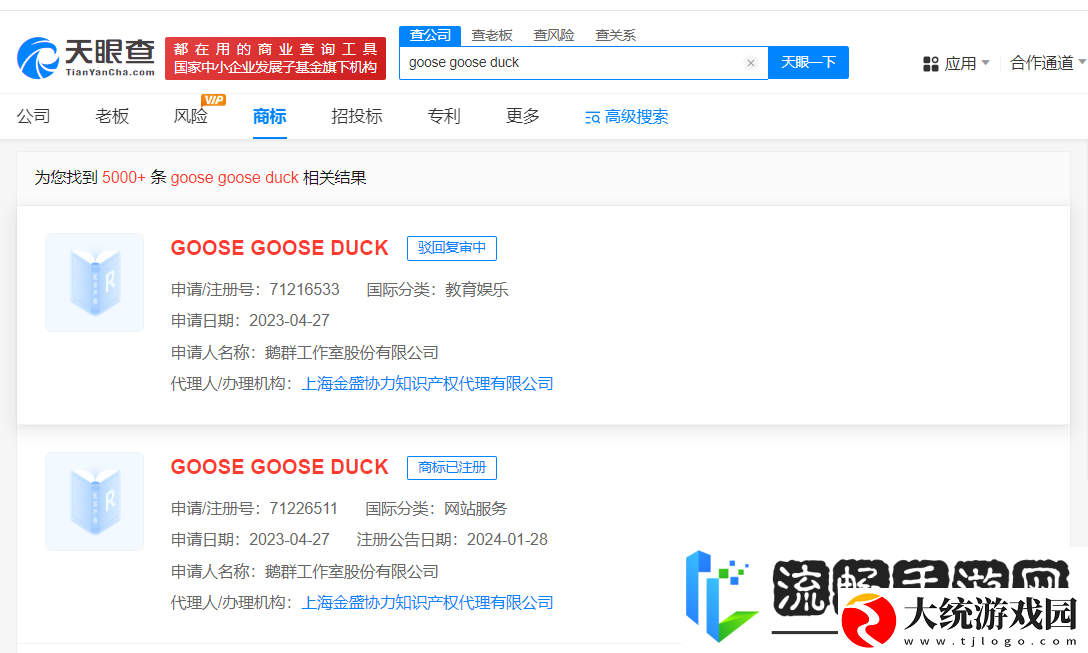This screenshot has height=653, width=1088.
Task: Select the 查关系 search tab
Action: [615, 35]
